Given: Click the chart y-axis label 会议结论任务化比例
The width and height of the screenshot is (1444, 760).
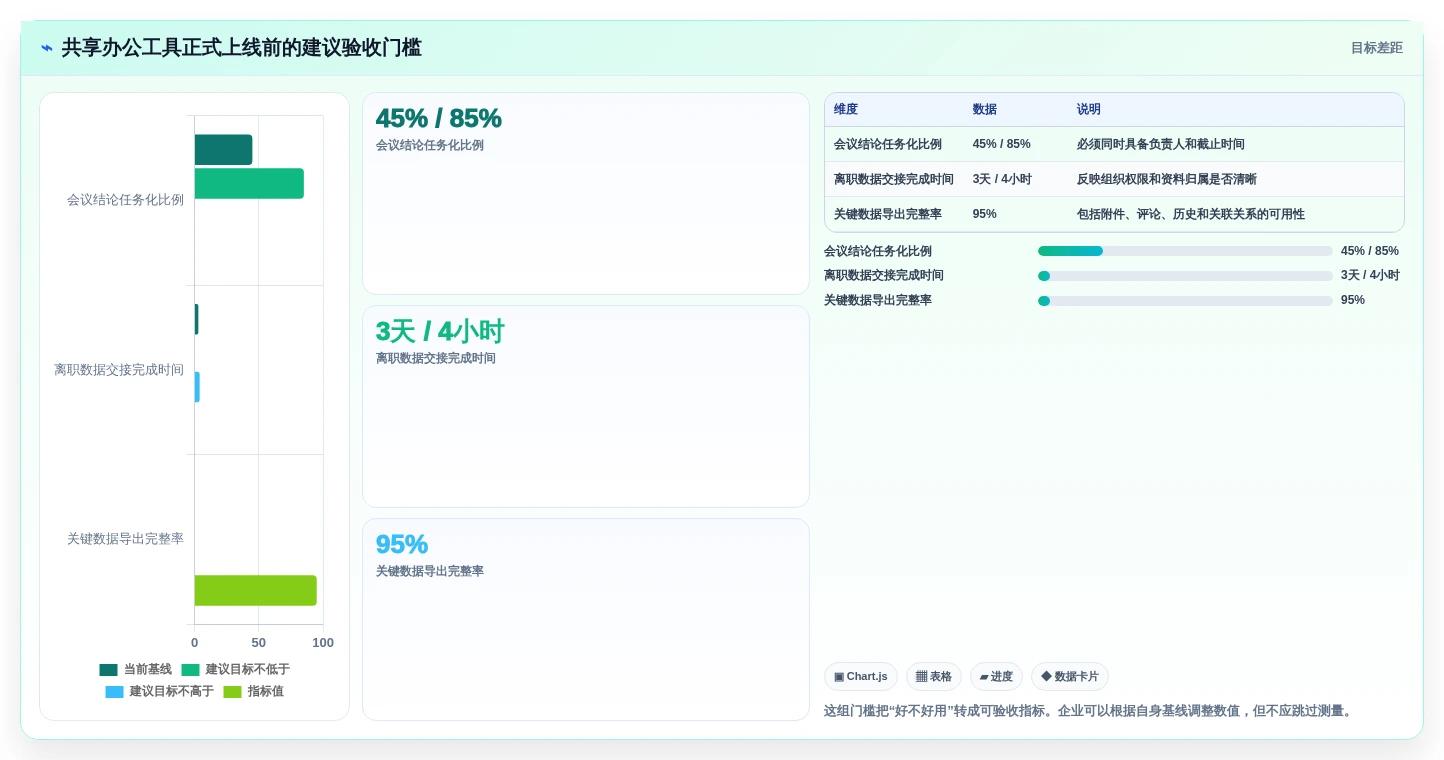Looking at the screenshot, I should tap(125, 200).
